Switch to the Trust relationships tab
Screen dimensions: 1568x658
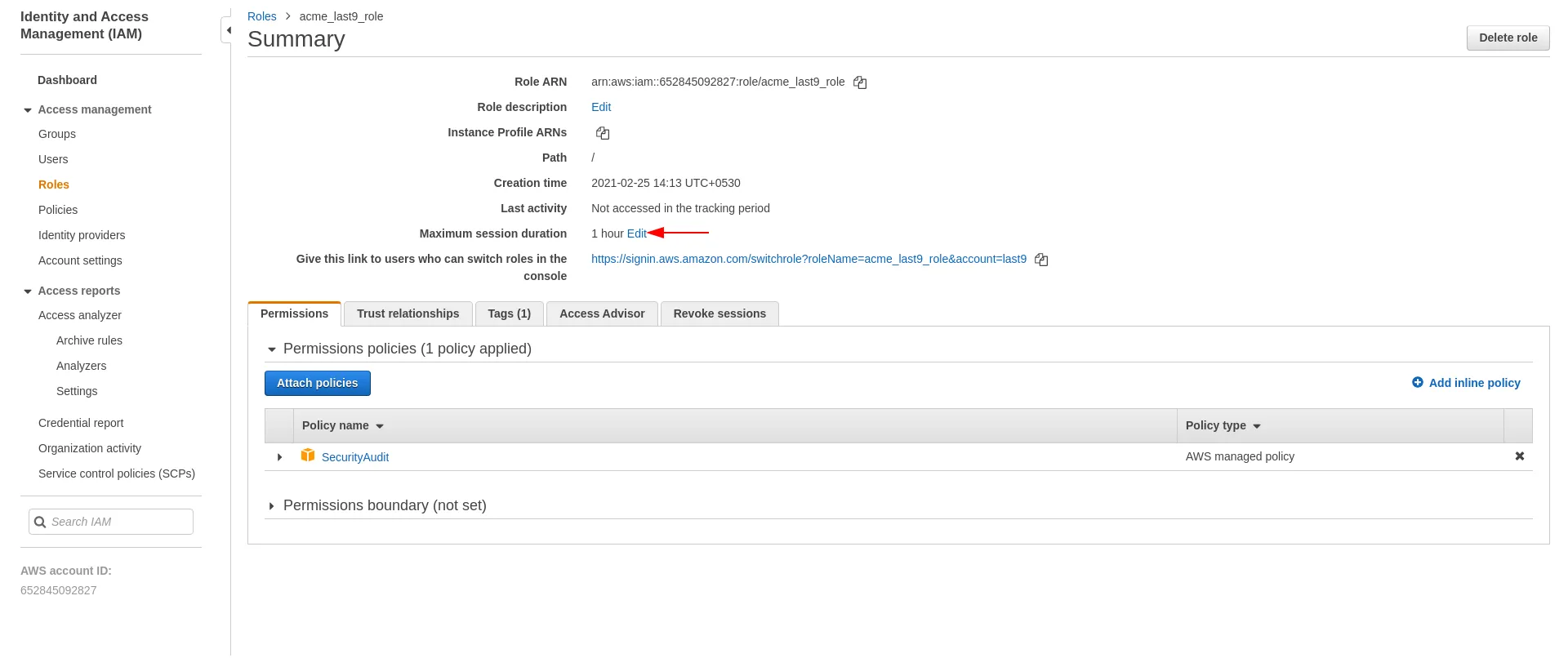tap(408, 314)
